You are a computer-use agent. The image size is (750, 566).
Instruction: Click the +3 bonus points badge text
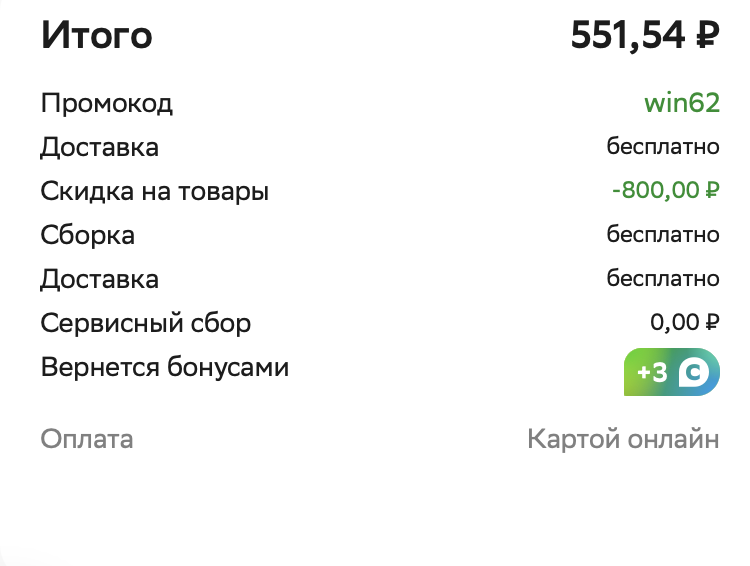[652, 373]
